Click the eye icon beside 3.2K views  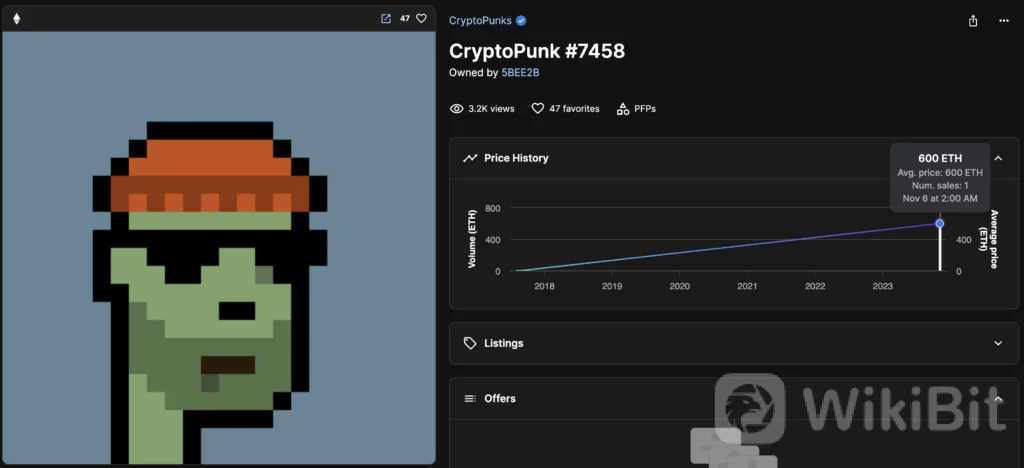pos(457,108)
